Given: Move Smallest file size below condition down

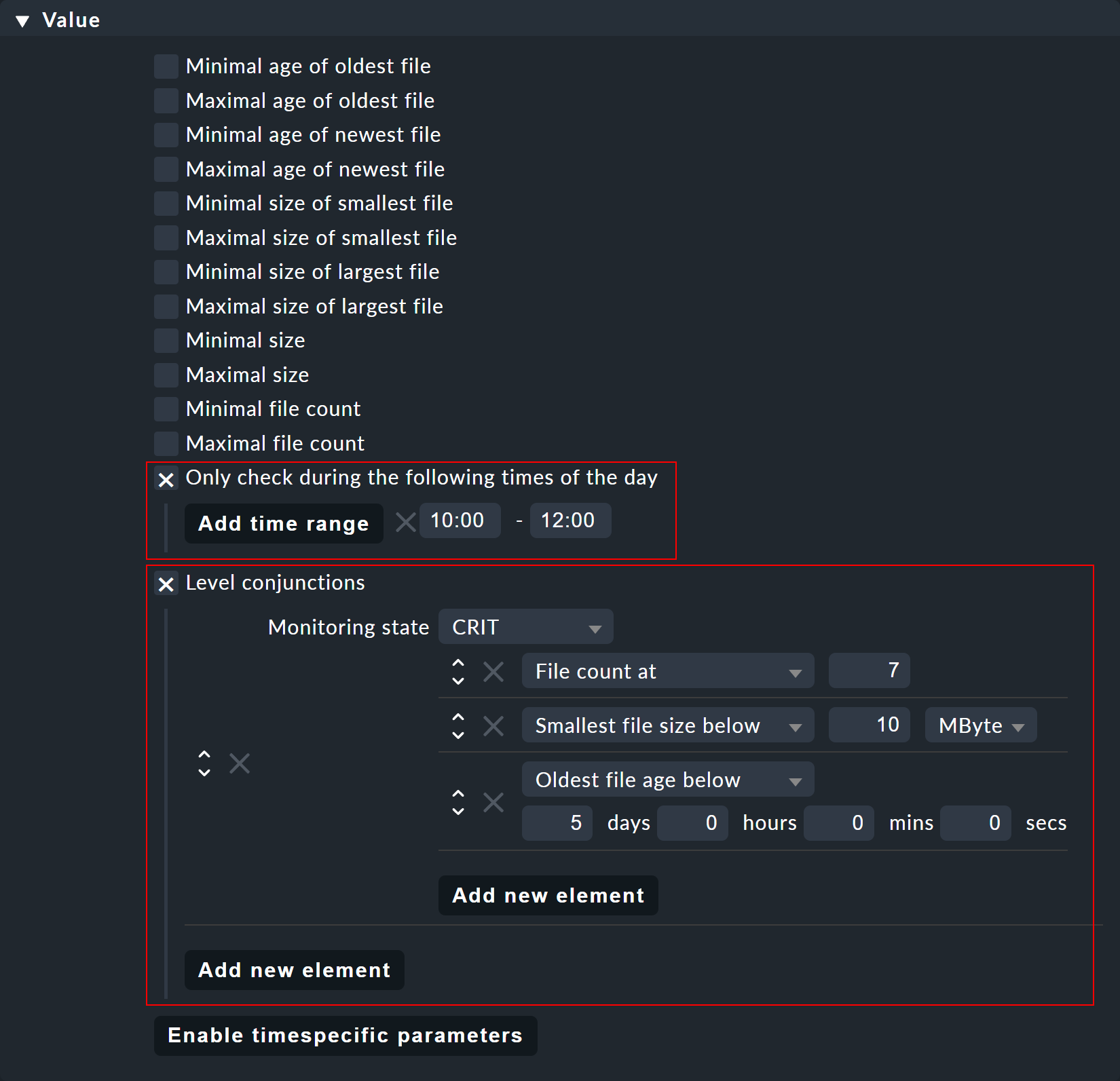Looking at the screenshot, I should [458, 734].
